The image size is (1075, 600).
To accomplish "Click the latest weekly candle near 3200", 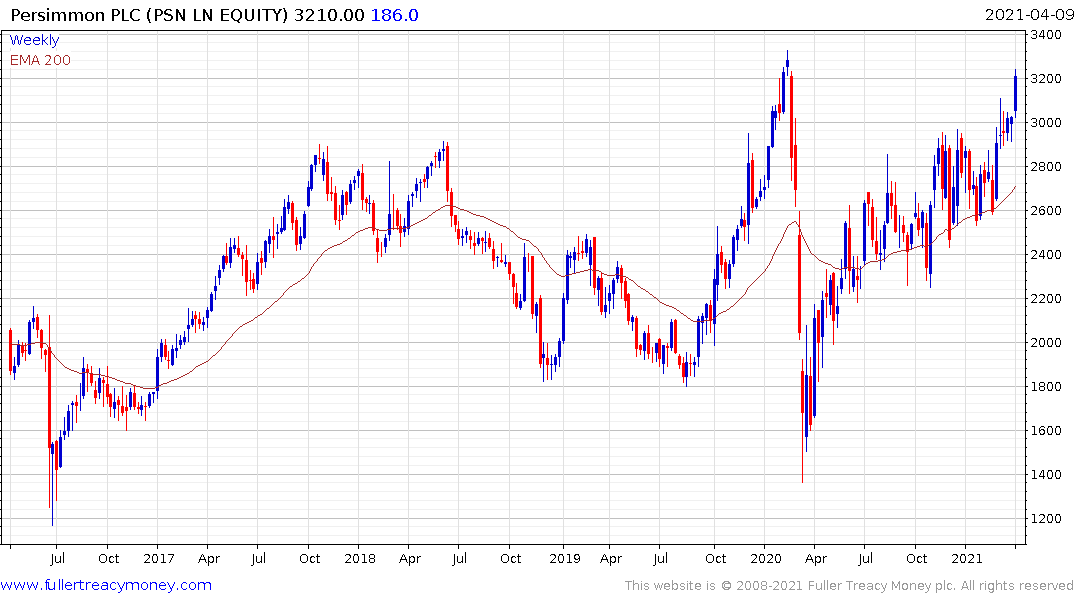I will pos(1015,93).
